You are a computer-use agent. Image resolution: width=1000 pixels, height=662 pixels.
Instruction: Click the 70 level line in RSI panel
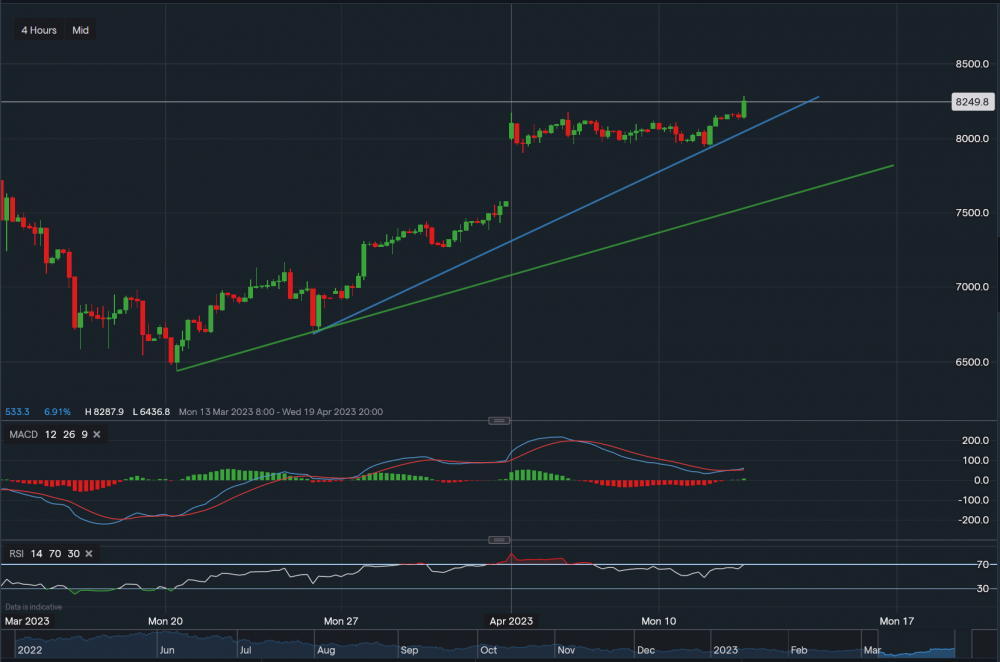[x=400, y=565]
